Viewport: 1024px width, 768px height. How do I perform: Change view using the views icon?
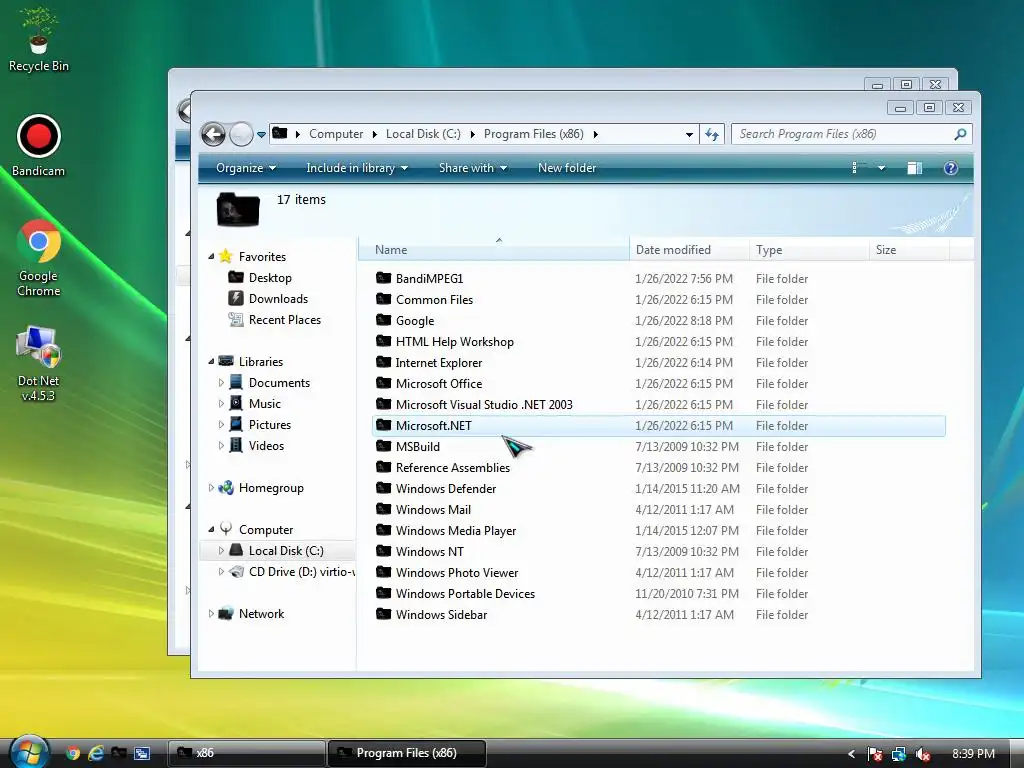[x=857, y=168]
